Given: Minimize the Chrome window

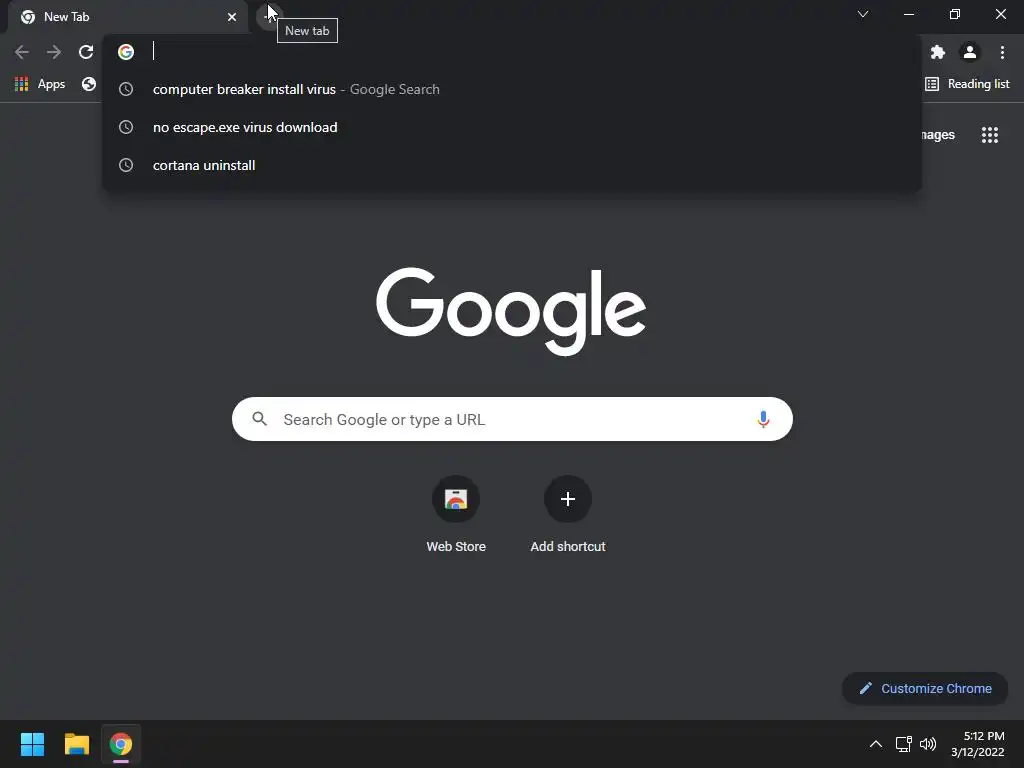Looking at the screenshot, I should 908,14.
